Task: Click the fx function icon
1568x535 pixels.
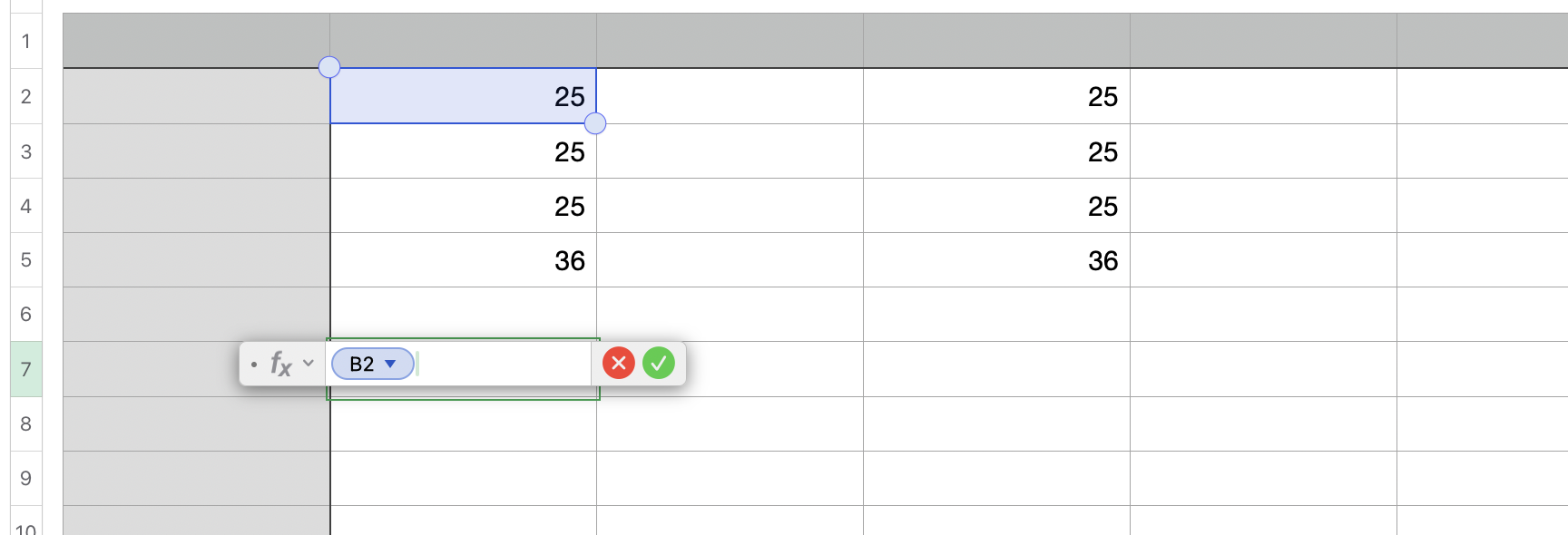Action: click(280, 365)
